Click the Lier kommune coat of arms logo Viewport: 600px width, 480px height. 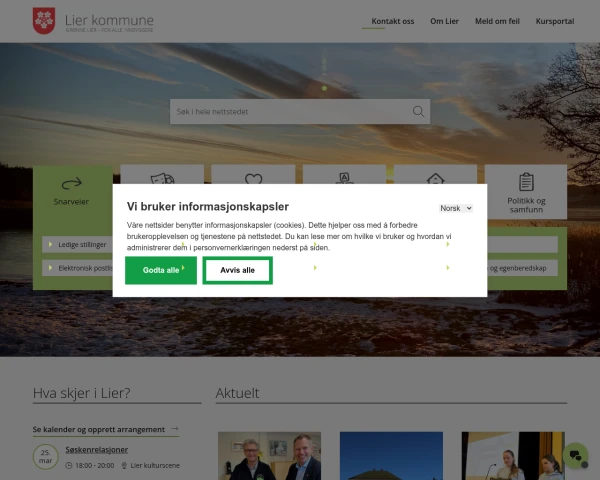click(44, 21)
